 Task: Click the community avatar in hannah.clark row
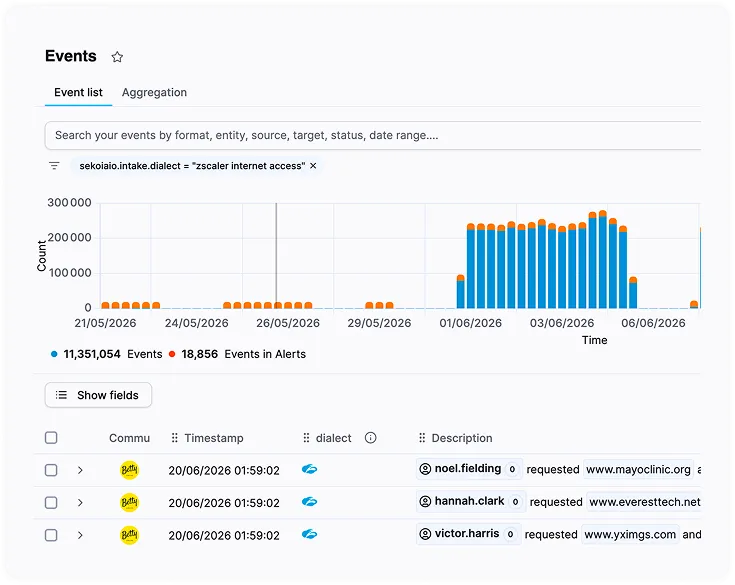(x=129, y=502)
